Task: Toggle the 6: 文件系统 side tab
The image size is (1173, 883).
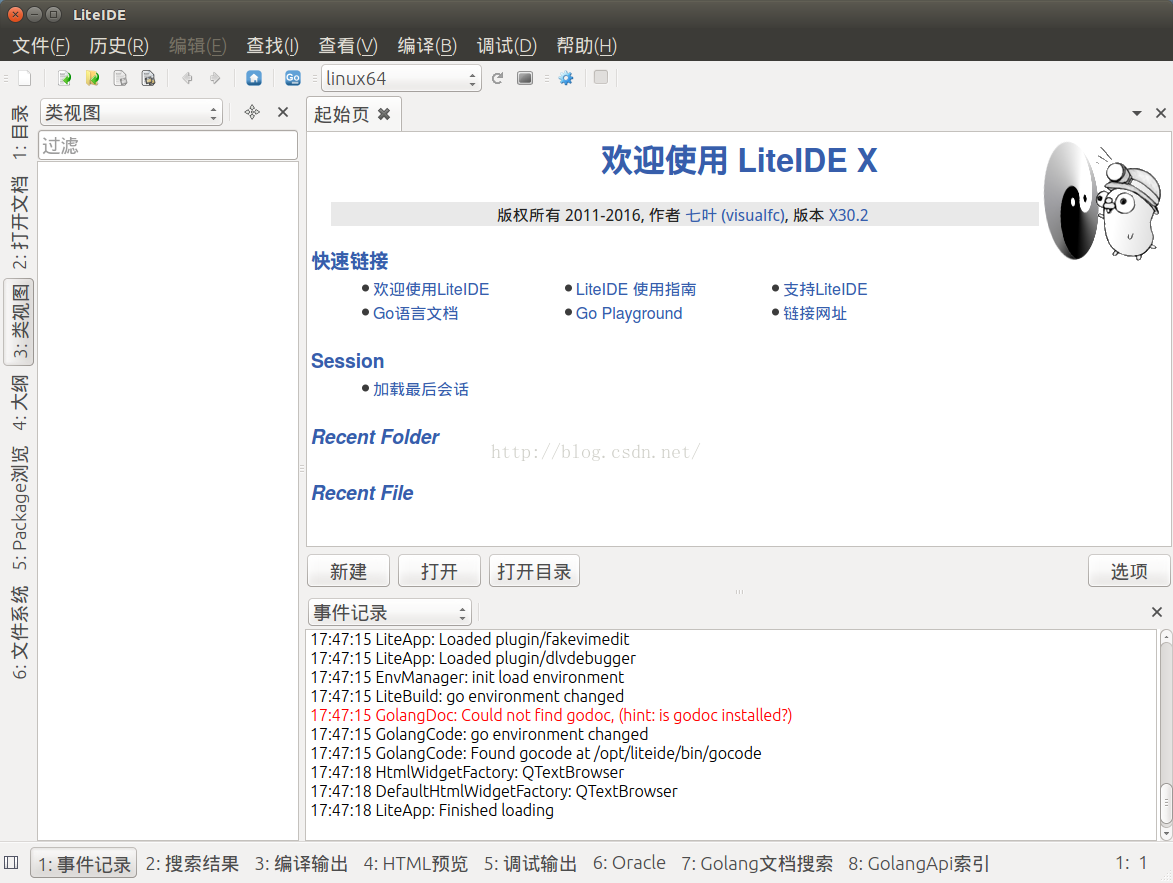Action: [x=19, y=632]
